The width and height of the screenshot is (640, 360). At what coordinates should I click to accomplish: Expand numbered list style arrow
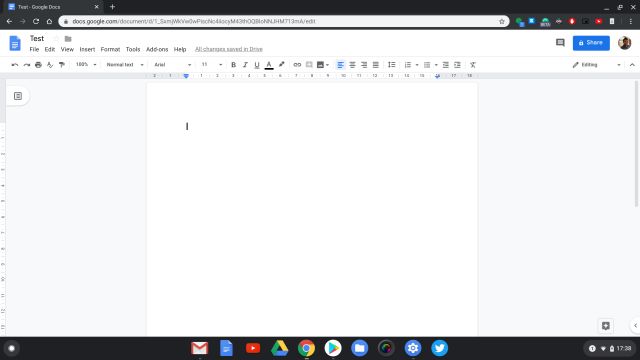tap(417, 65)
